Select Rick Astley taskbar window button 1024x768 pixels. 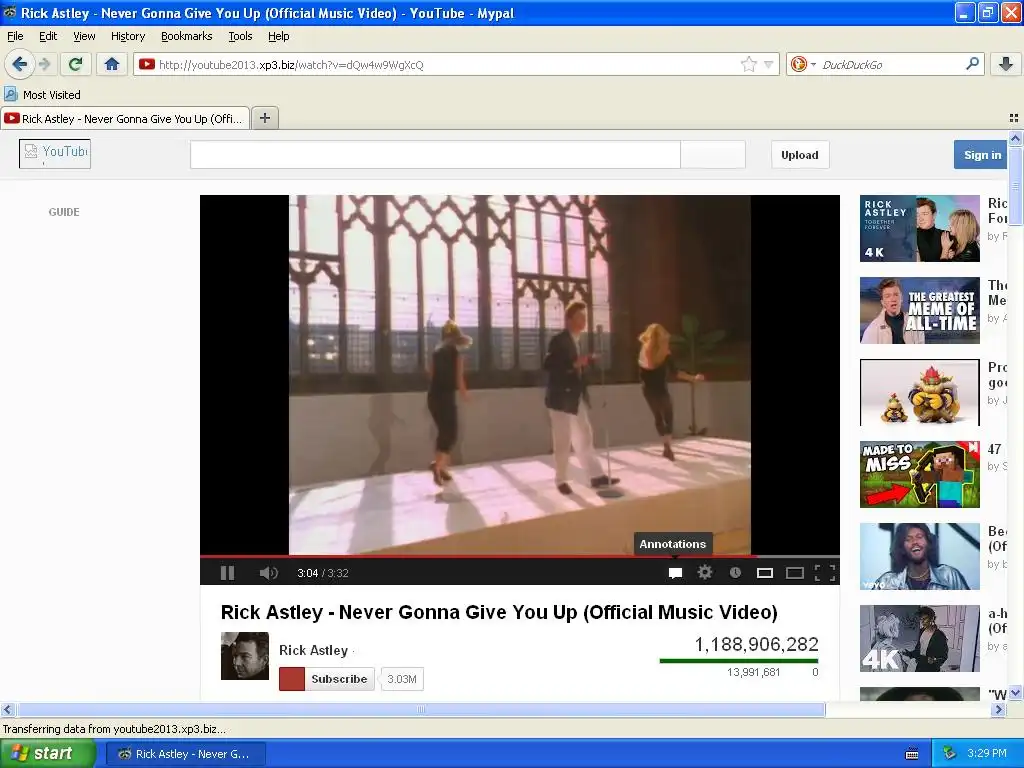click(186, 754)
